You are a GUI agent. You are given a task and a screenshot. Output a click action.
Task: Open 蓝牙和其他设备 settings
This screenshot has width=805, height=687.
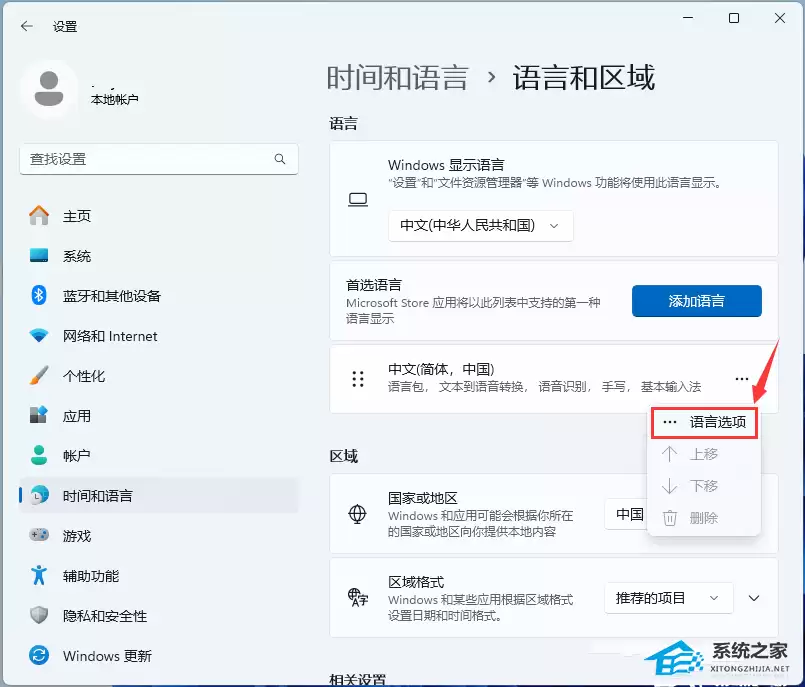pyautogui.click(x=159, y=296)
